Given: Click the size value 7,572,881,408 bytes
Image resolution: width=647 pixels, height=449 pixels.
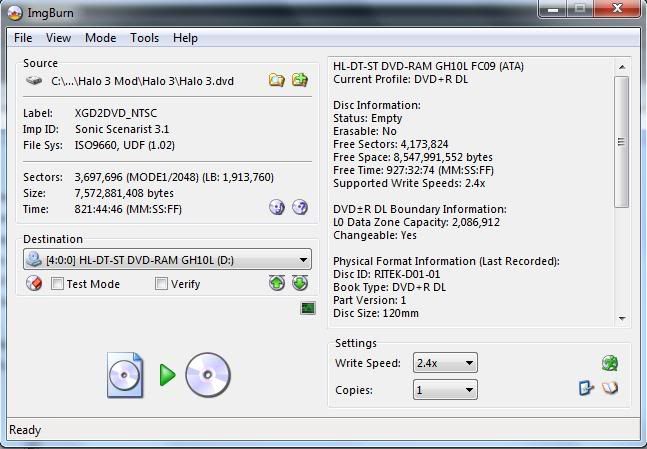Looking at the screenshot, I should coord(124,193).
